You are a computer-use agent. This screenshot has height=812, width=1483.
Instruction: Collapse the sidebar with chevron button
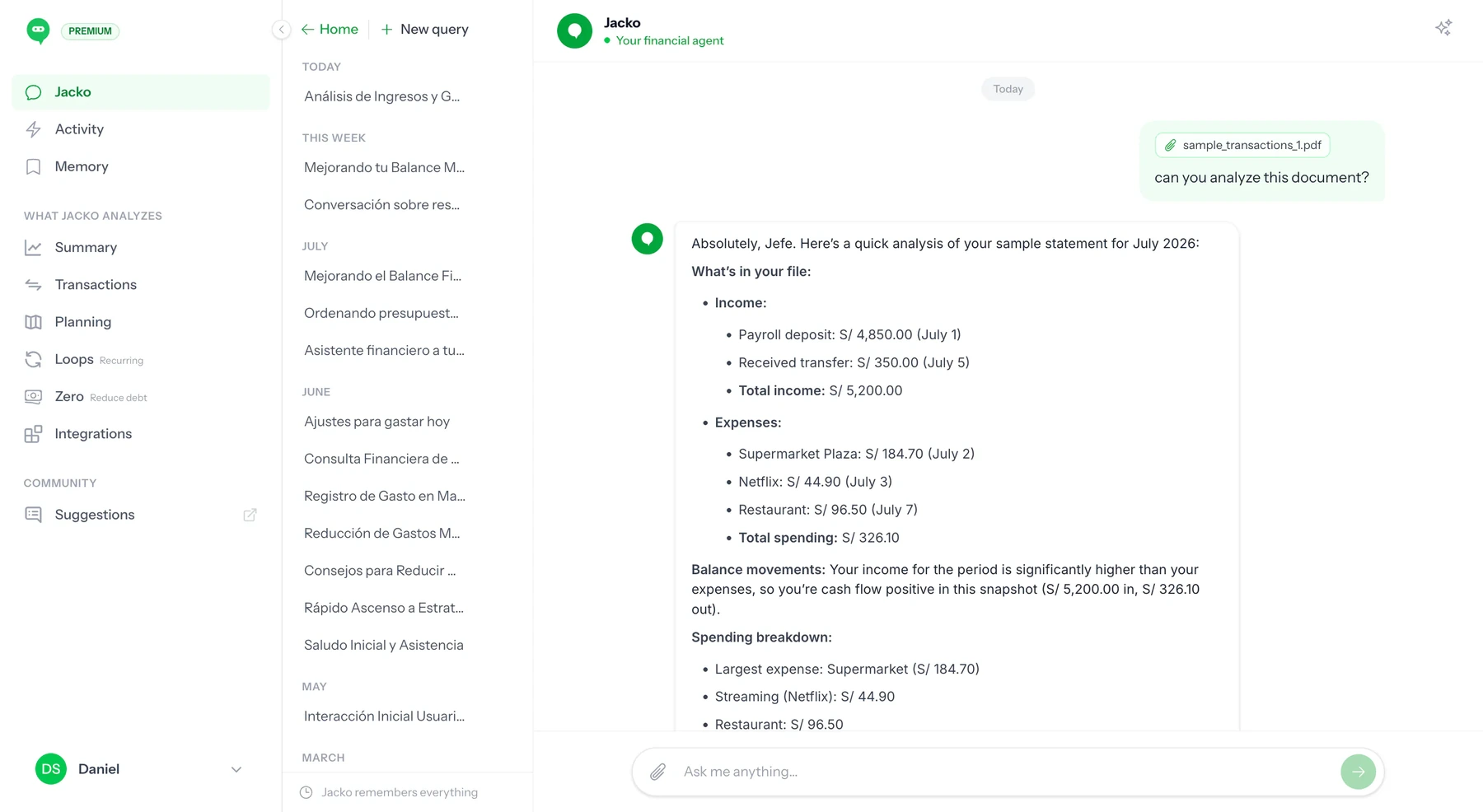pyautogui.click(x=281, y=30)
